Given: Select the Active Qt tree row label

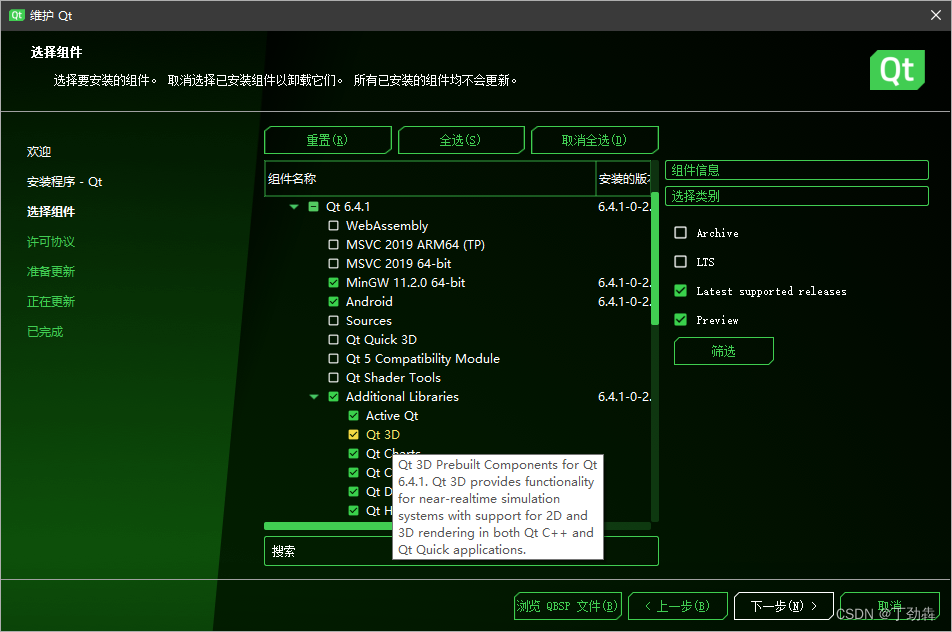Looking at the screenshot, I should pos(392,416).
